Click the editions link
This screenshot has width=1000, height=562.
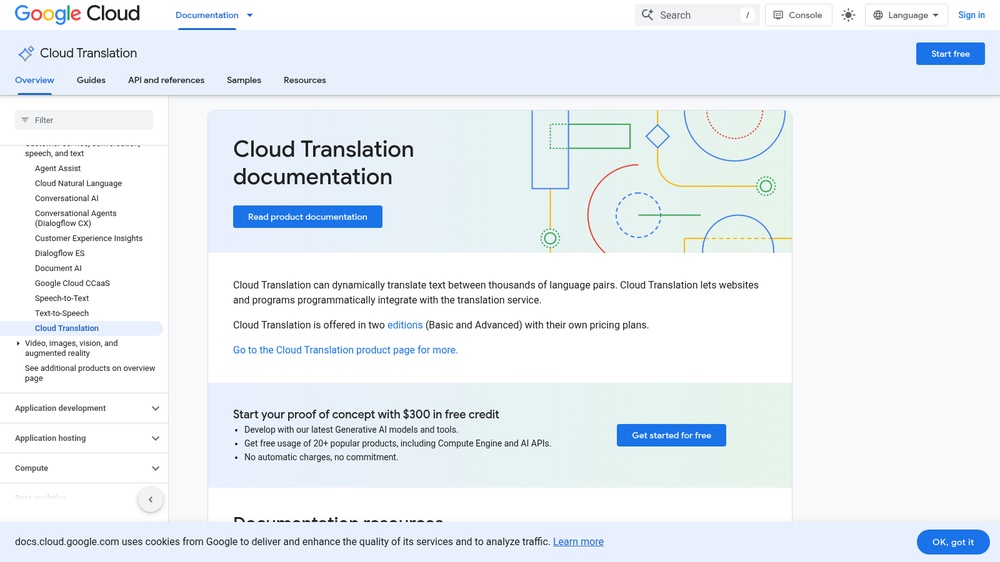point(405,325)
